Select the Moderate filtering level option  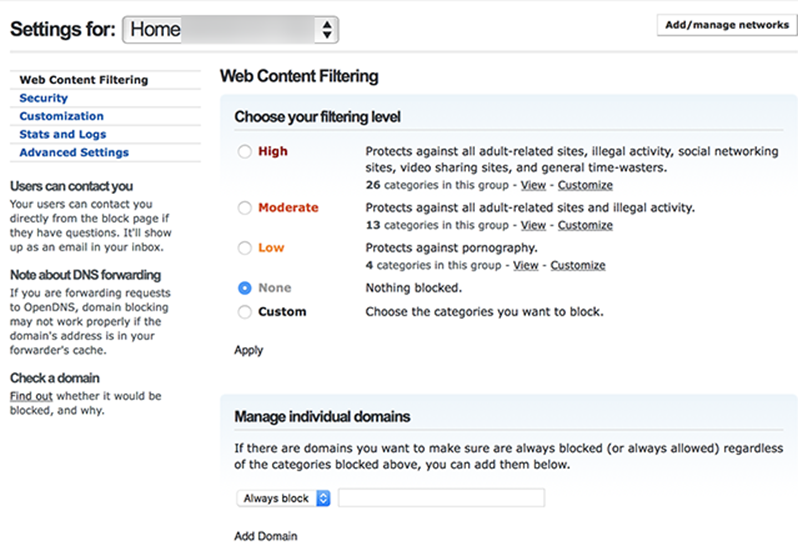click(x=245, y=208)
